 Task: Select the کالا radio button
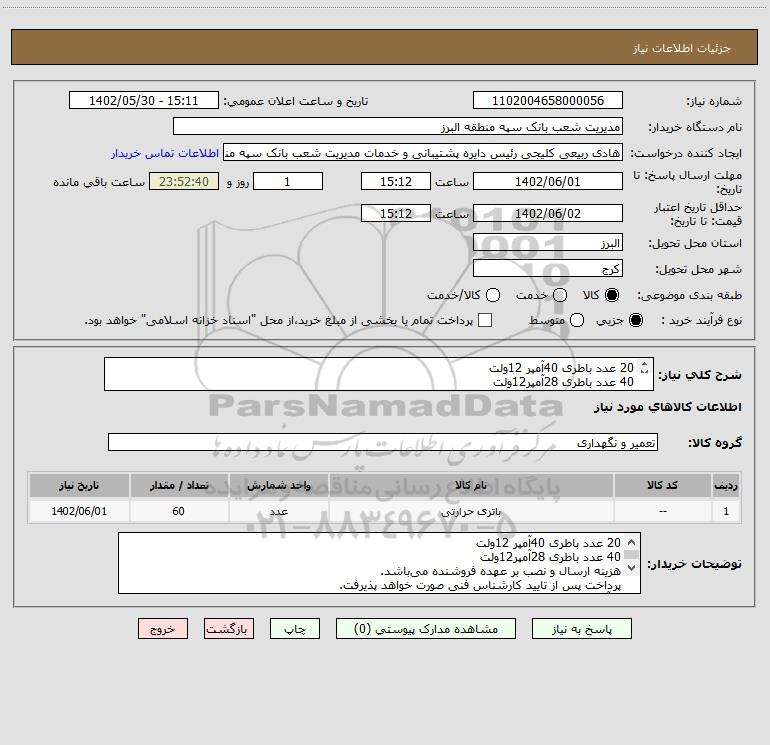612,295
